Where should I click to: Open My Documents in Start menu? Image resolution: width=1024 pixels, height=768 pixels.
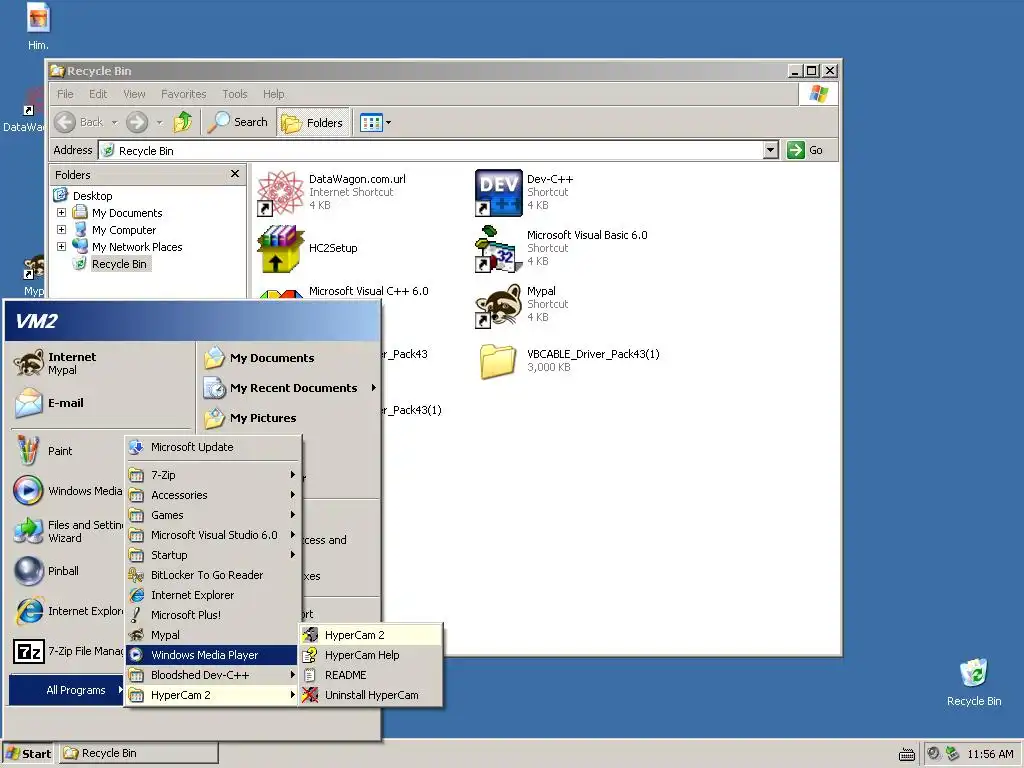pyautogui.click(x=288, y=358)
